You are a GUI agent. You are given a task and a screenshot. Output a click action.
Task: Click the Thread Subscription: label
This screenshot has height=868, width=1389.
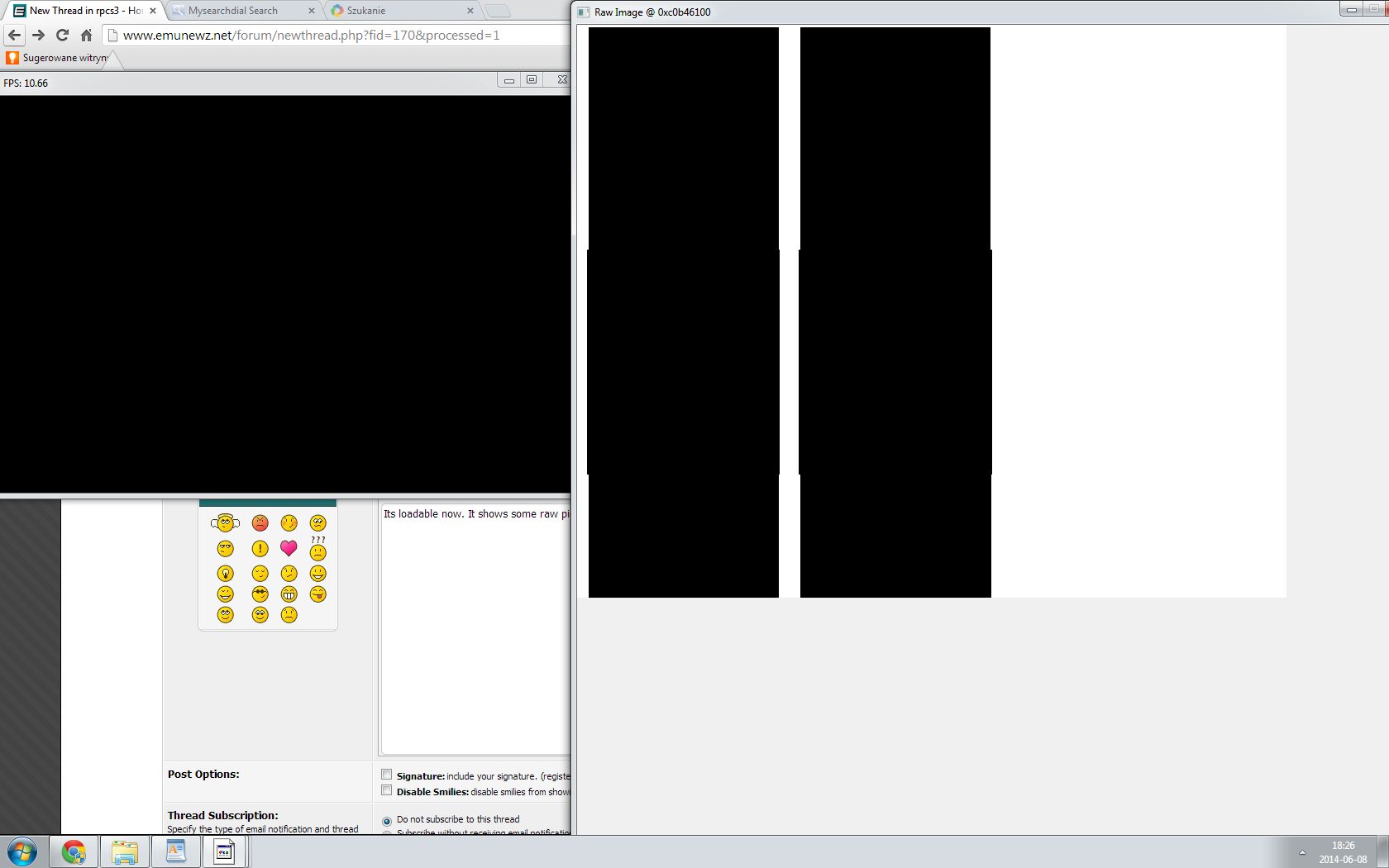click(x=223, y=816)
